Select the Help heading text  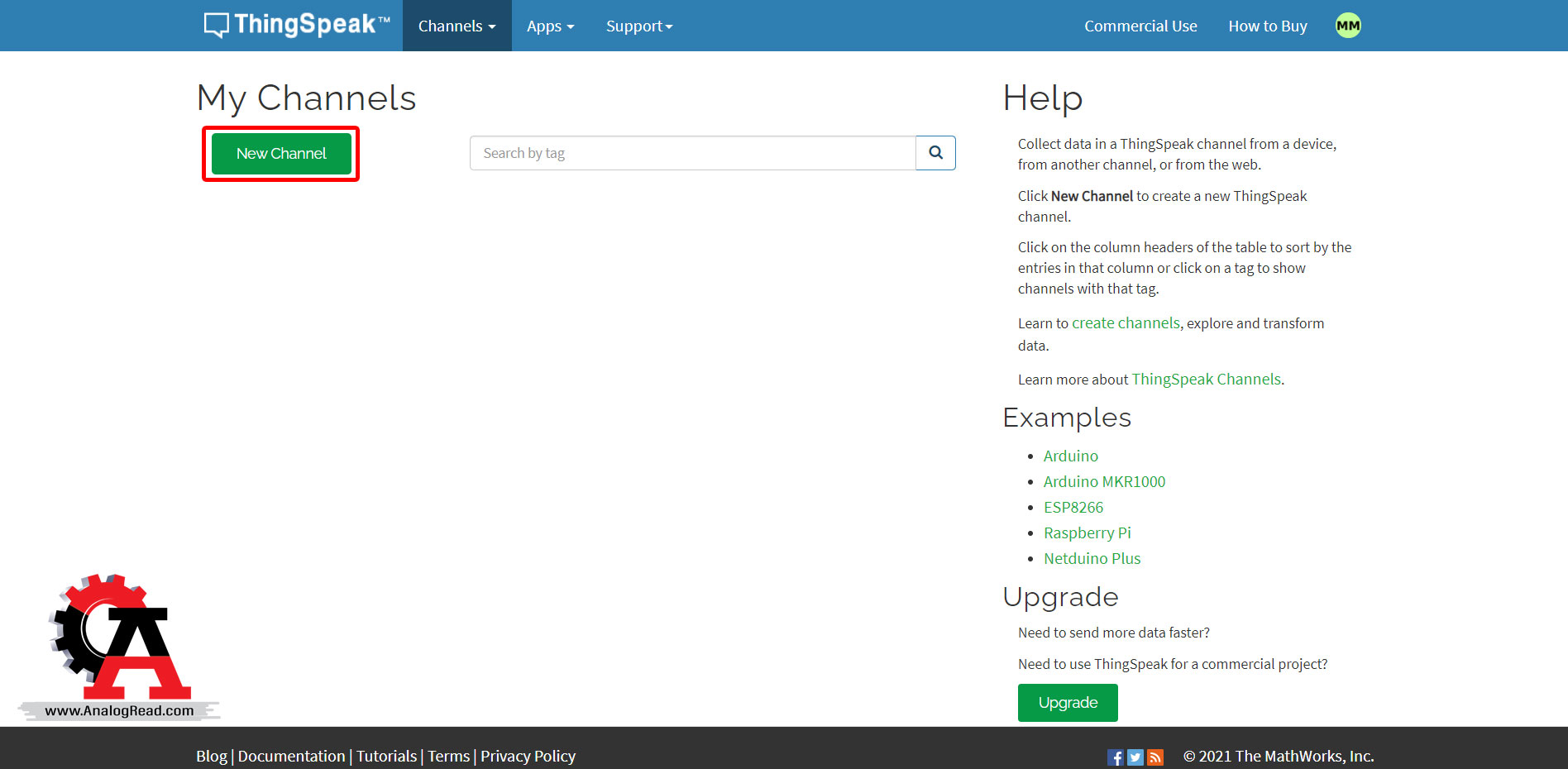point(1043,98)
